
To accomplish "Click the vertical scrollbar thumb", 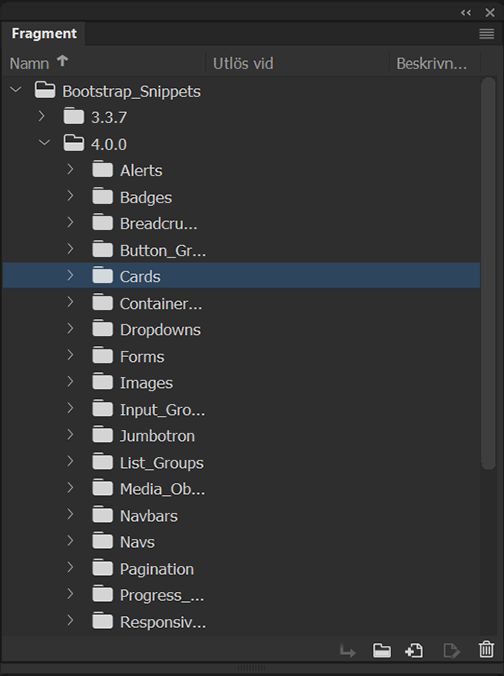I will [x=488, y=273].
